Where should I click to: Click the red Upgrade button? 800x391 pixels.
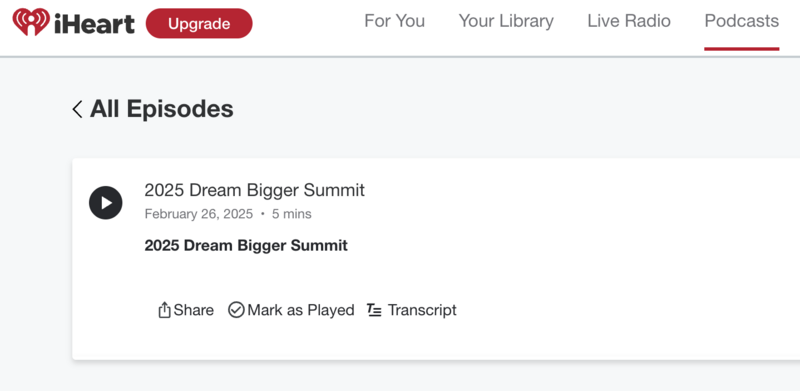[199, 23]
